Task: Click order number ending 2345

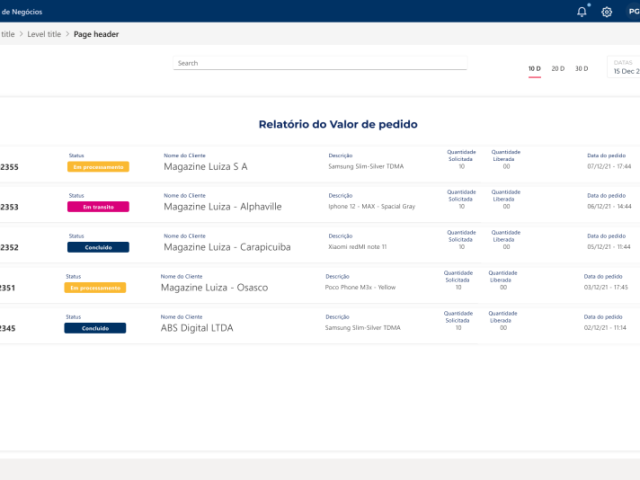Action: 7,328
